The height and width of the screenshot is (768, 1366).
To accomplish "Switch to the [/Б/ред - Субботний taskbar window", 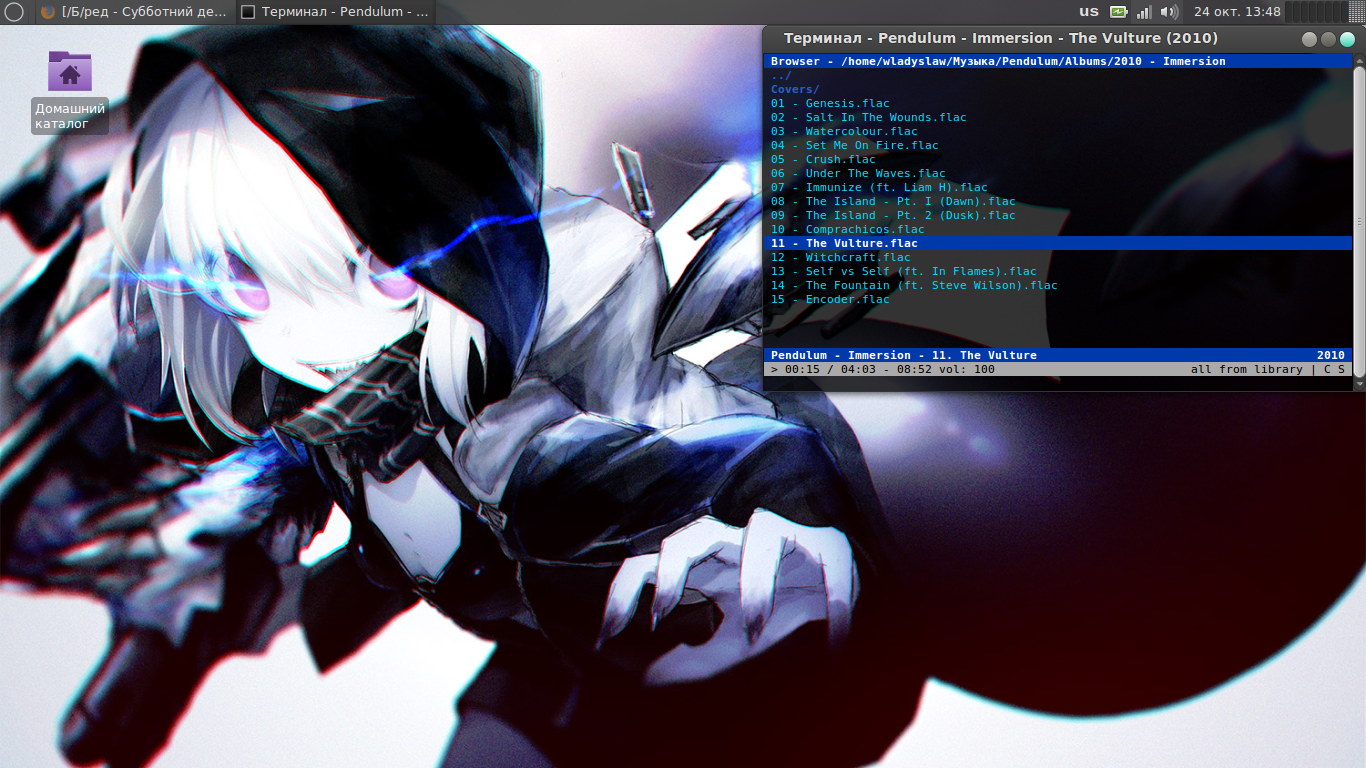I will pyautogui.click(x=136, y=12).
